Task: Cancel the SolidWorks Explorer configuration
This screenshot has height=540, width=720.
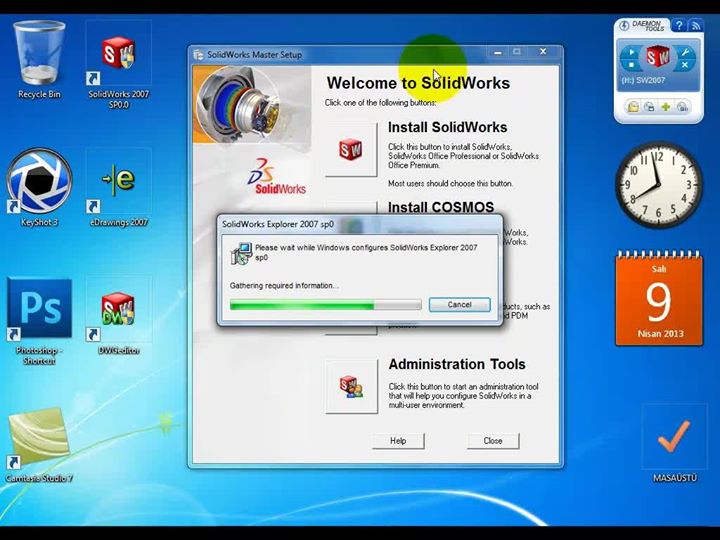Action: (x=459, y=304)
